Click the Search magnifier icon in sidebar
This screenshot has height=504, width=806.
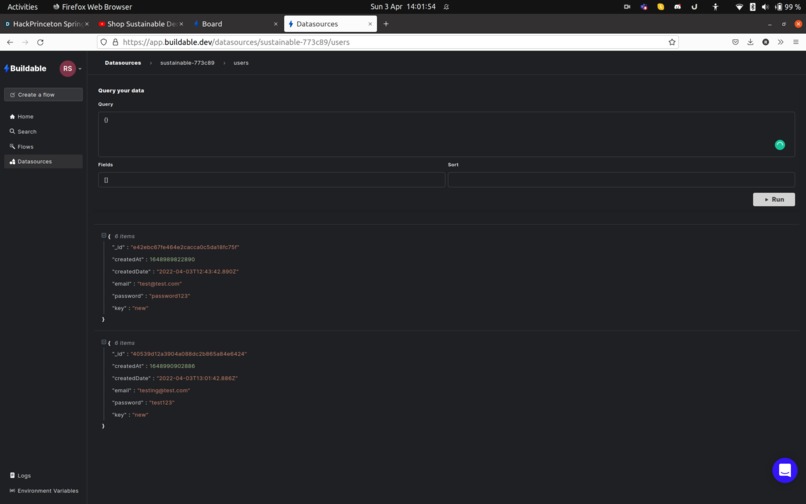click(12, 132)
